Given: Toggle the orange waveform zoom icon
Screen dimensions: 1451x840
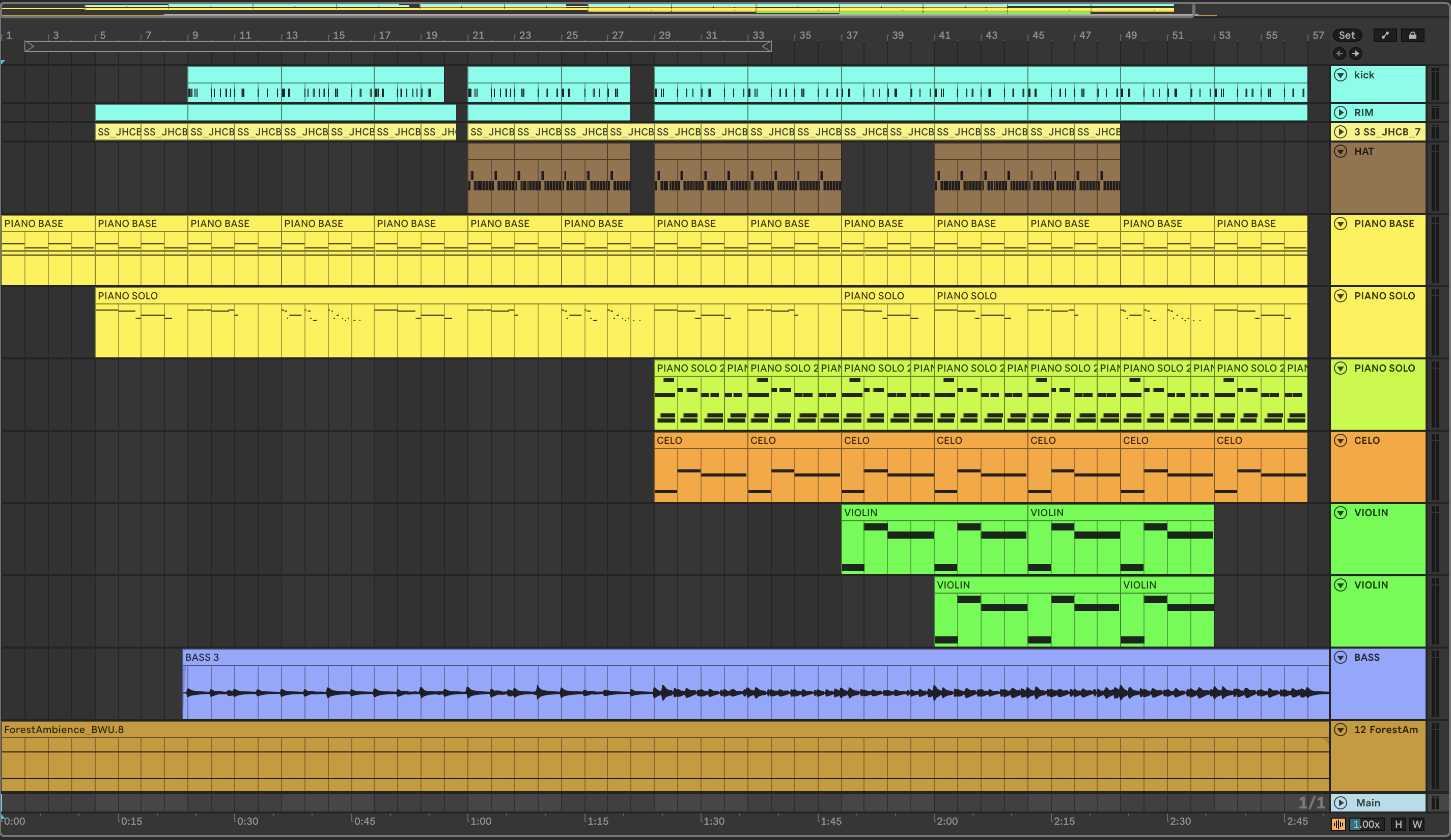Looking at the screenshot, I should [x=1338, y=824].
